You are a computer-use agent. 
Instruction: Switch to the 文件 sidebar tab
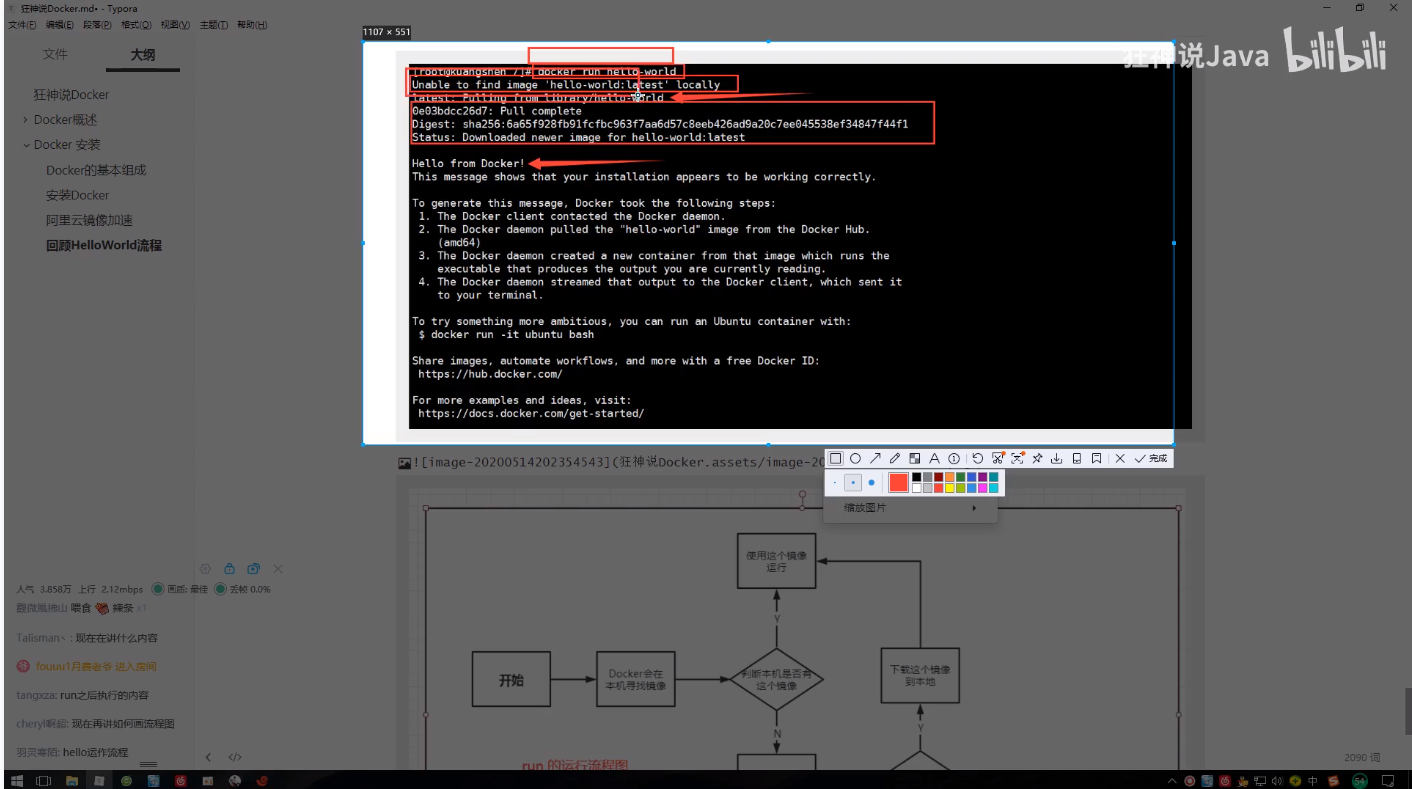(x=55, y=55)
